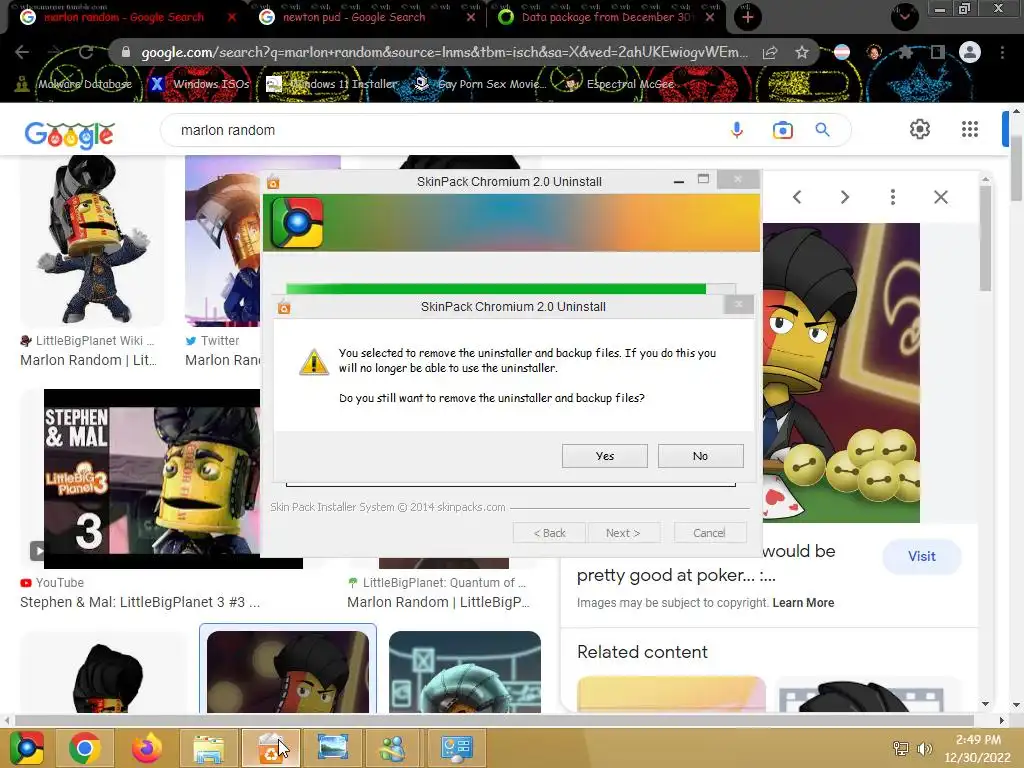Launch Firefox from the taskbar

pyautogui.click(x=146, y=748)
